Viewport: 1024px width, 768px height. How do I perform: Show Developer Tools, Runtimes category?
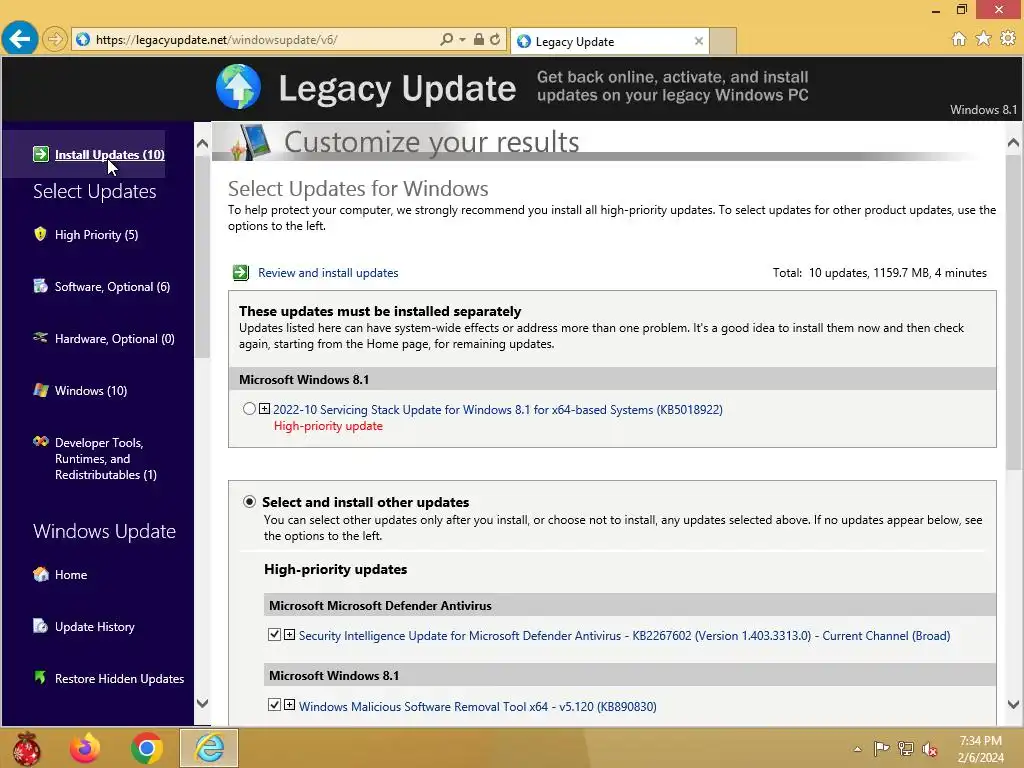tap(106, 458)
